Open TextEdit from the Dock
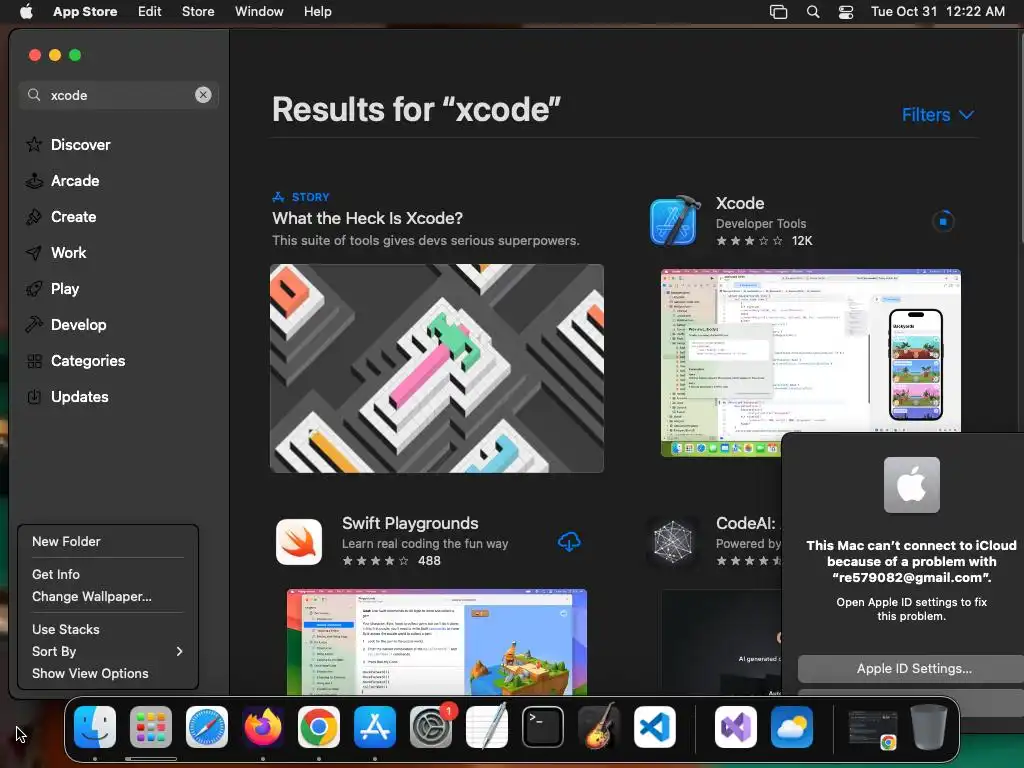The height and width of the screenshot is (768, 1024). coord(487,727)
